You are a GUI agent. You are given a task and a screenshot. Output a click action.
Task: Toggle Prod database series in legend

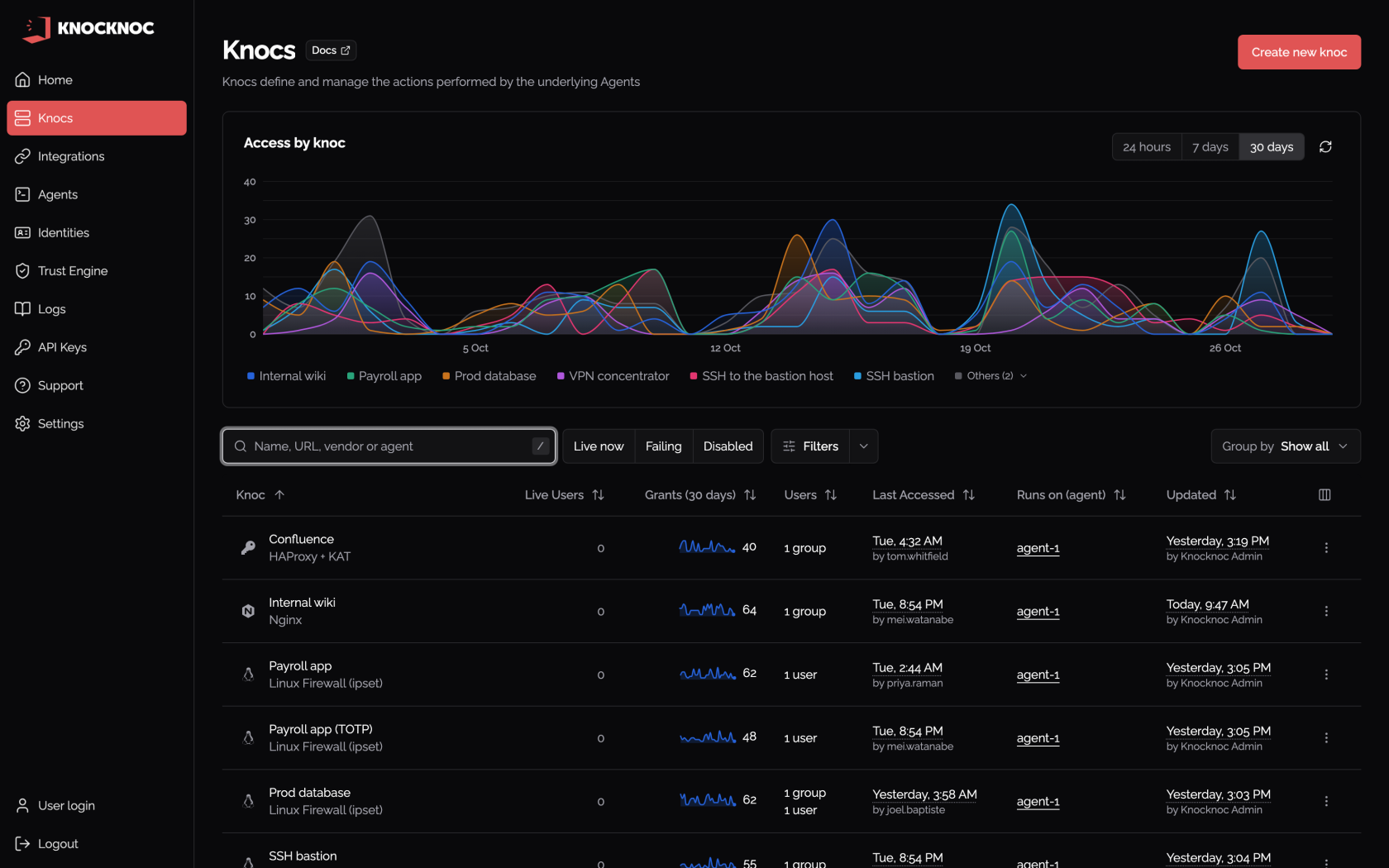point(489,376)
